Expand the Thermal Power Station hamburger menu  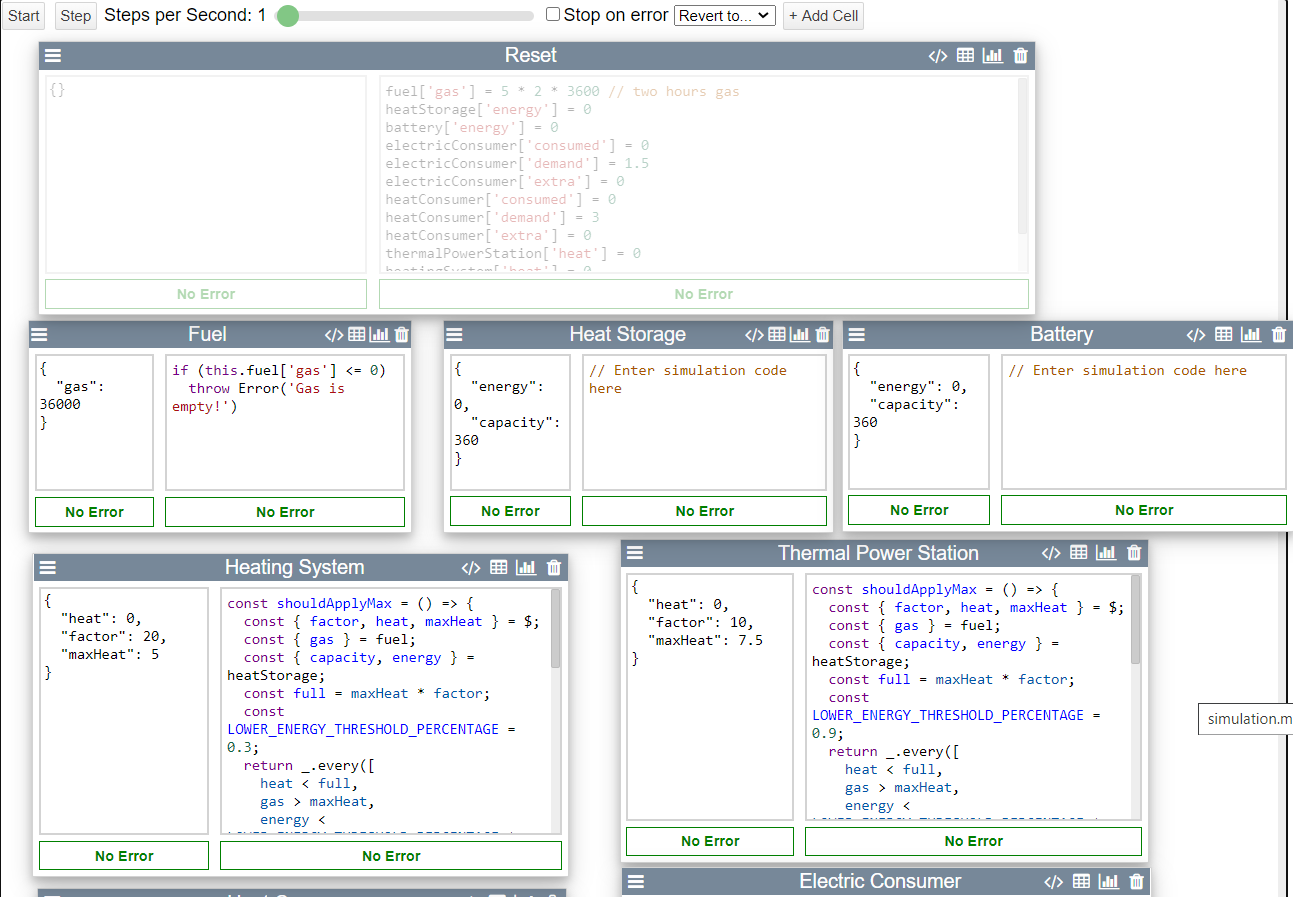(635, 553)
